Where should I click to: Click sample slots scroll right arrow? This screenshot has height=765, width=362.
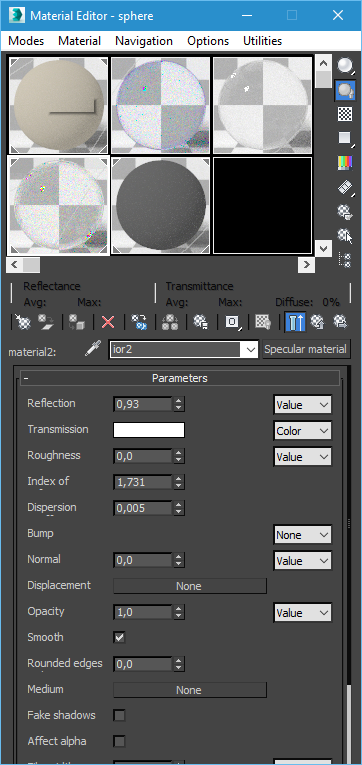(x=306, y=265)
